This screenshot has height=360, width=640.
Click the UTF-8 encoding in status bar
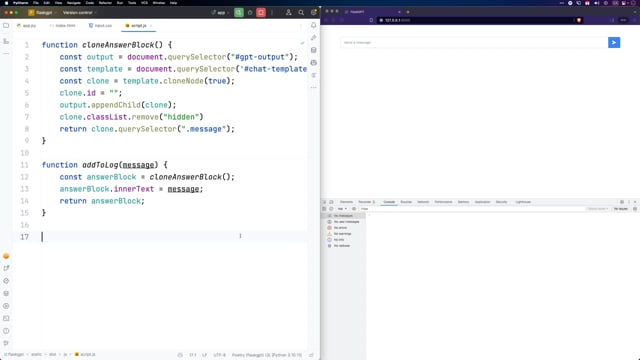point(219,355)
